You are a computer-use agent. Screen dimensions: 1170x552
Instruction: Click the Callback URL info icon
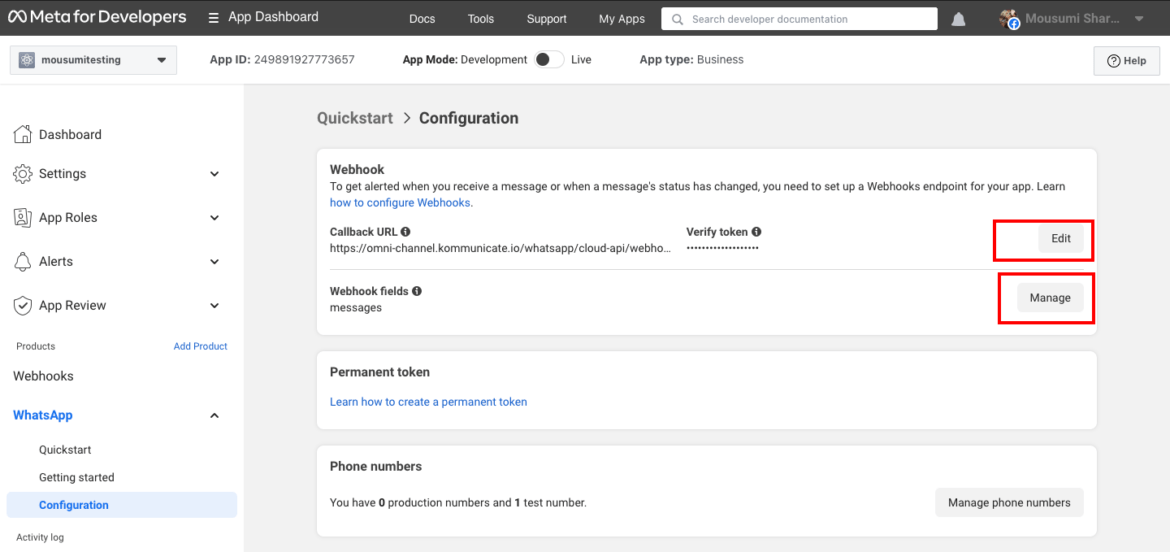(405, 232)
